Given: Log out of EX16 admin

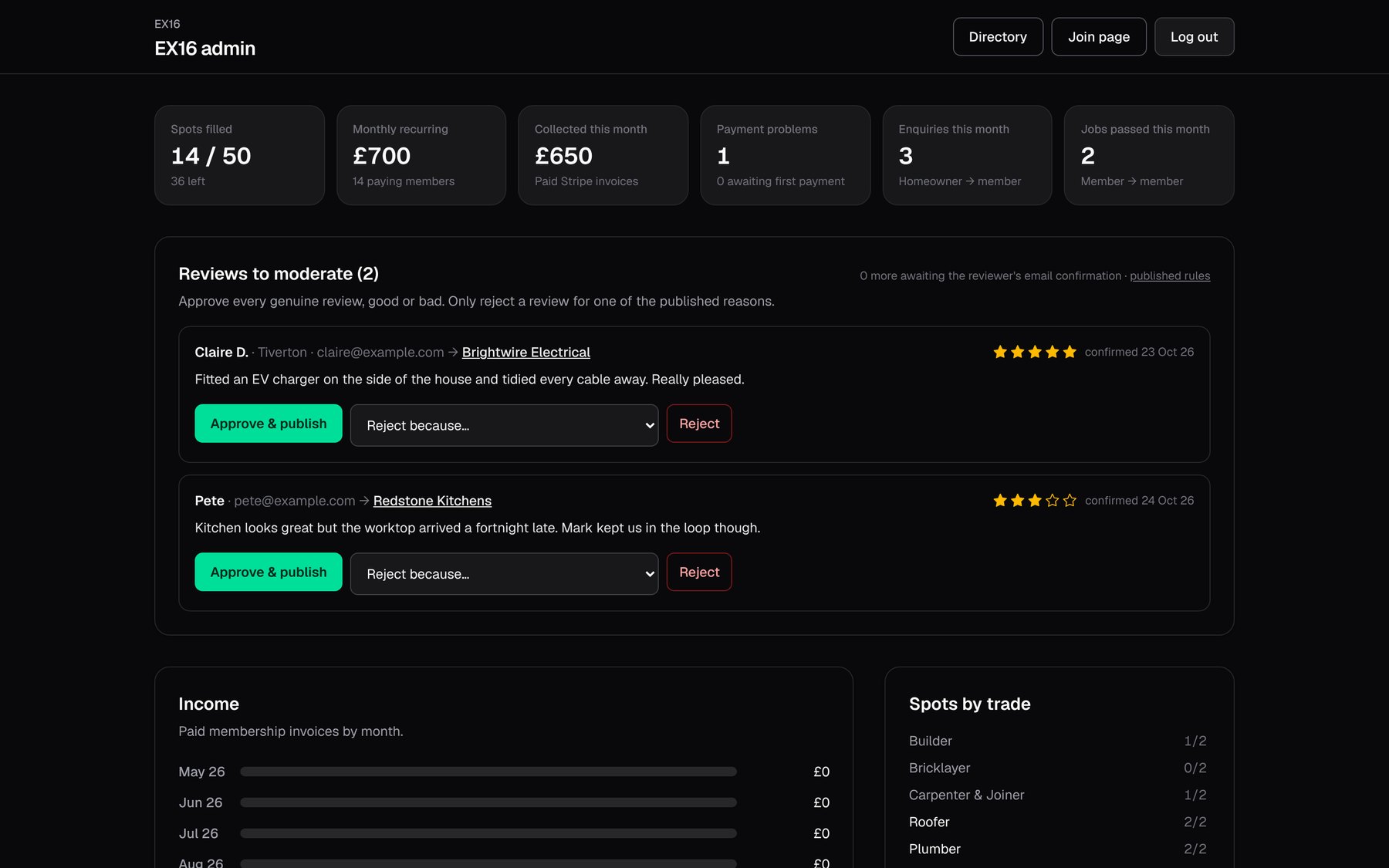Looking at the screenshot, I should (x=1194, y=37).
